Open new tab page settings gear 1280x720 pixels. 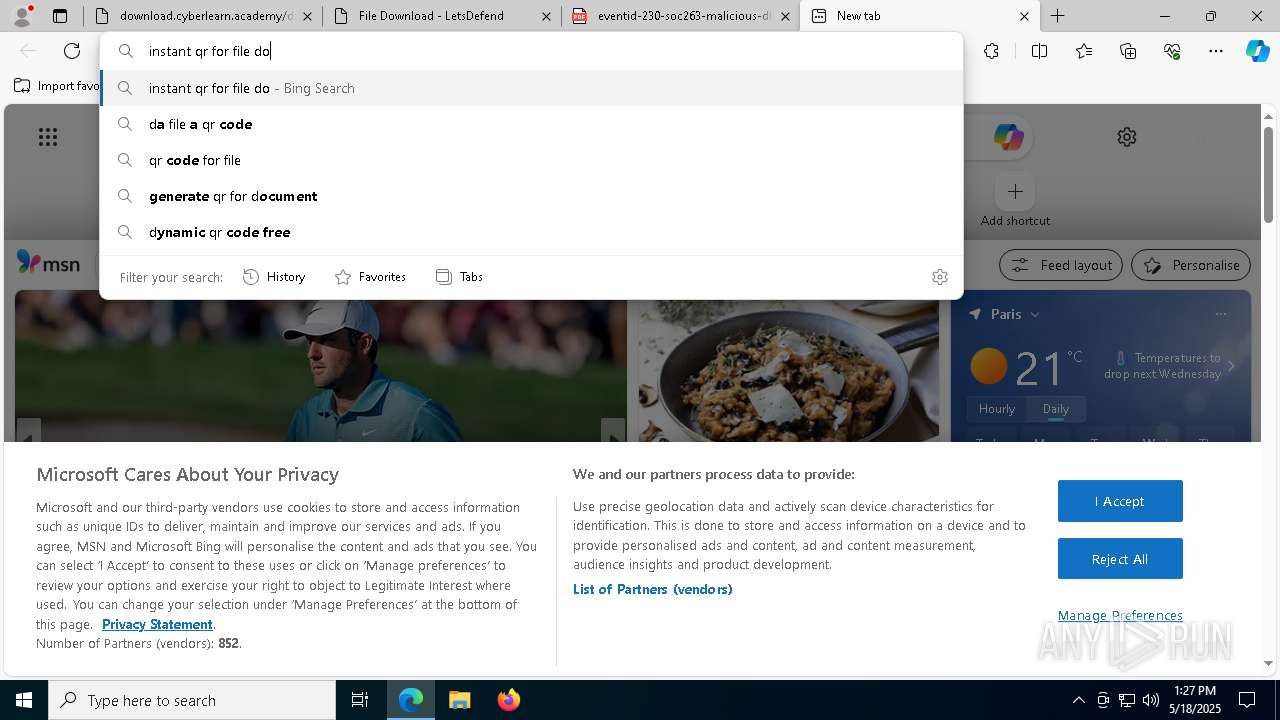point(1127,137)
